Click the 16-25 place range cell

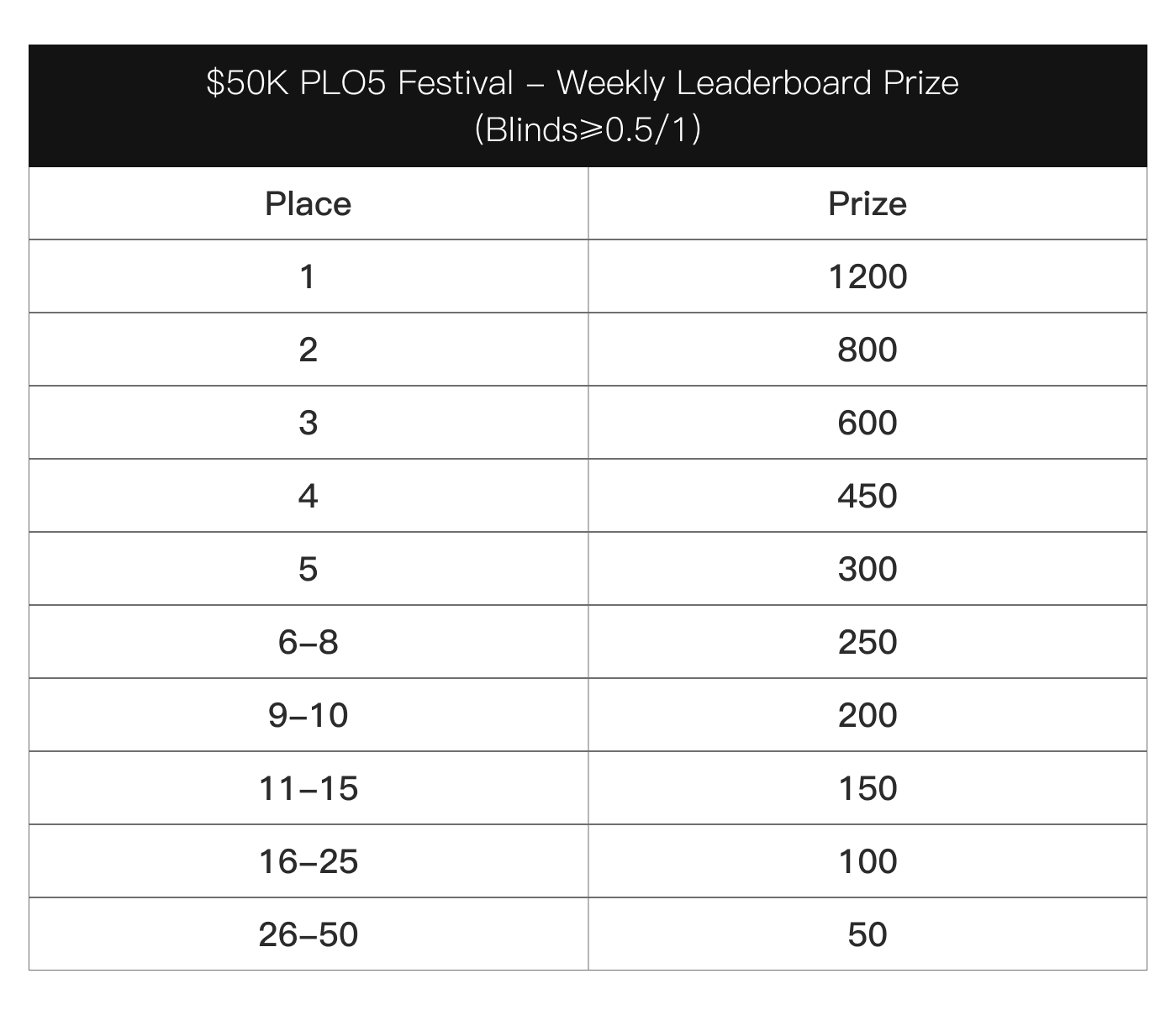pos(309,861)
